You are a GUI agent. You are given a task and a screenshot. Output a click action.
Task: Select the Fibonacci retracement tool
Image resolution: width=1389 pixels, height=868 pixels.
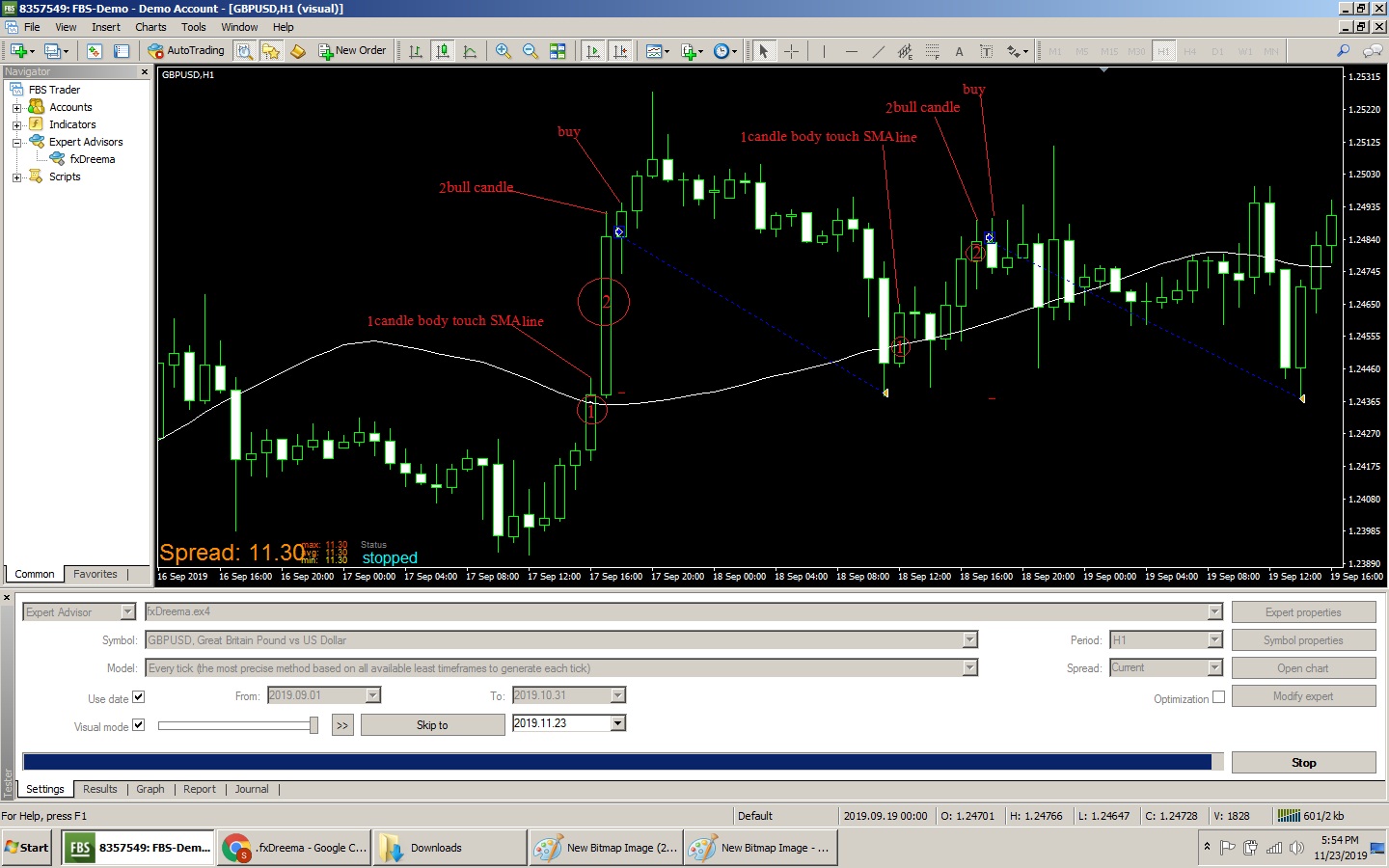coord(932,51)
